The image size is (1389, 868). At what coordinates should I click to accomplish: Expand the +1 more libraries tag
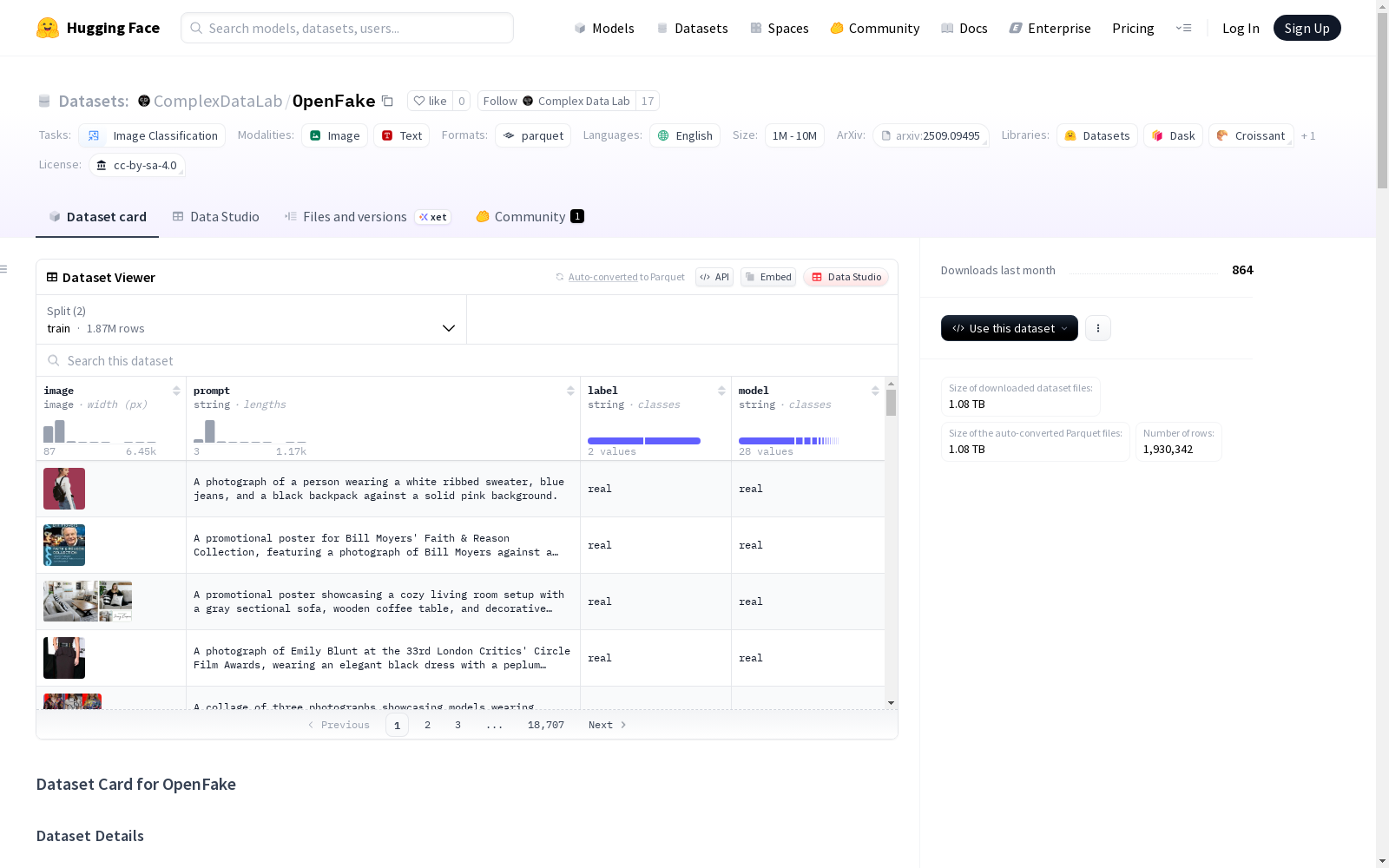[1308, 135]
